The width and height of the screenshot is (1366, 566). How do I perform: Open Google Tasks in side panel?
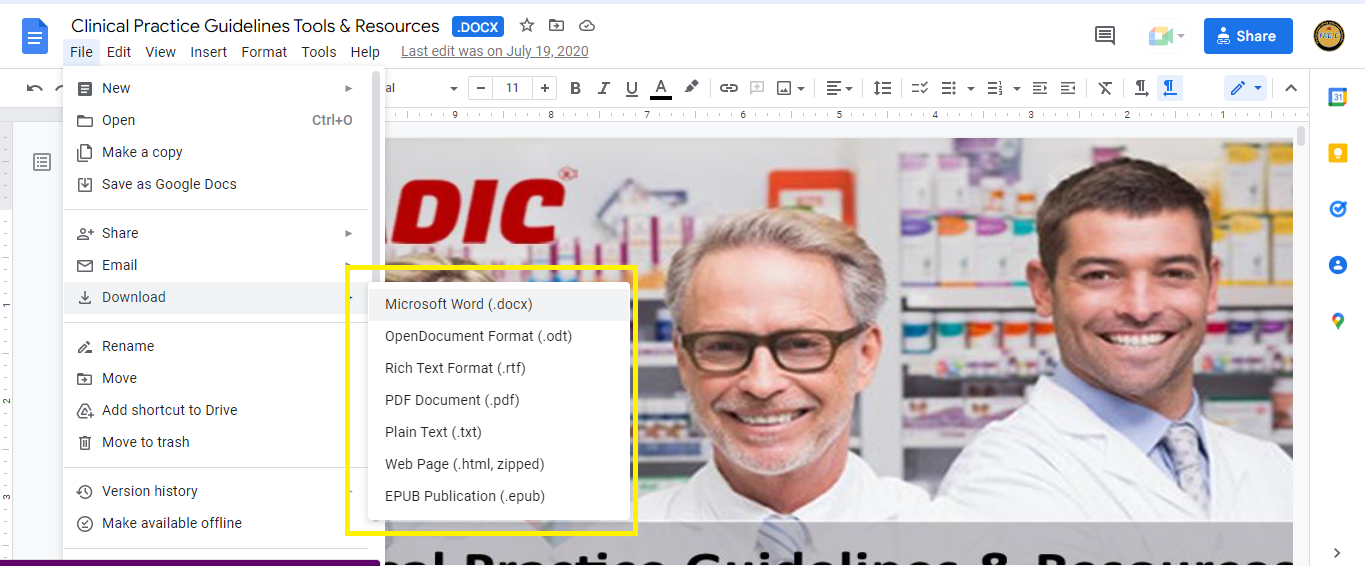point(1337,209)
